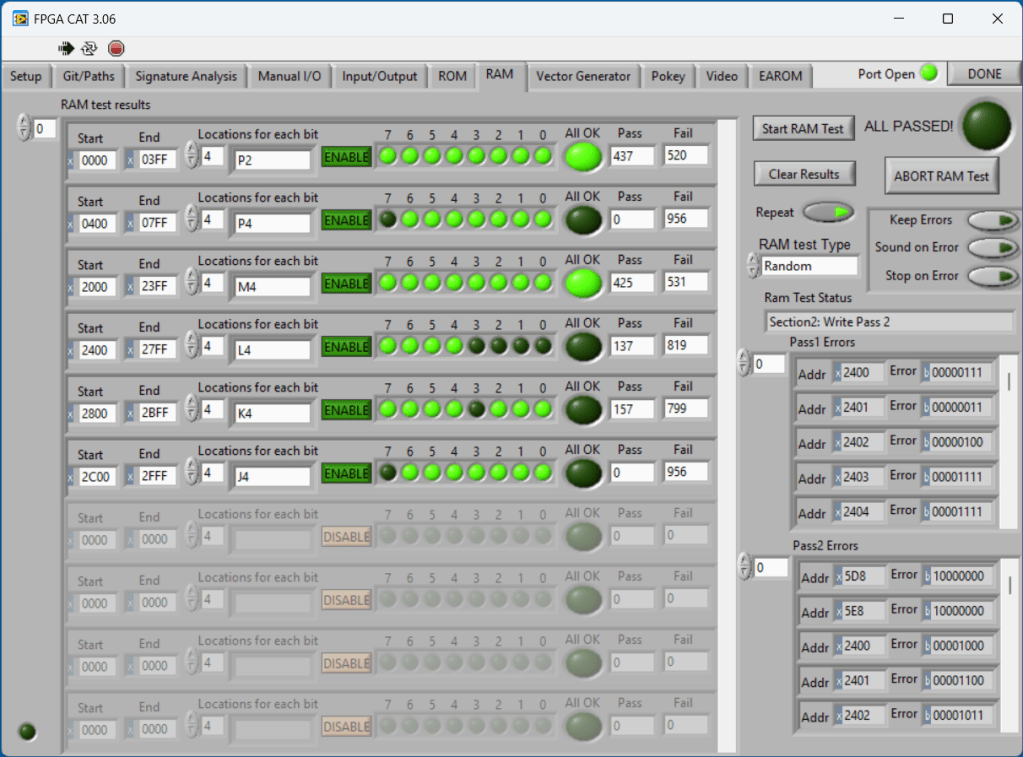1023x757 pixels.
Task: Click the Port Open green LED indicator
Action: pos(929,73)
